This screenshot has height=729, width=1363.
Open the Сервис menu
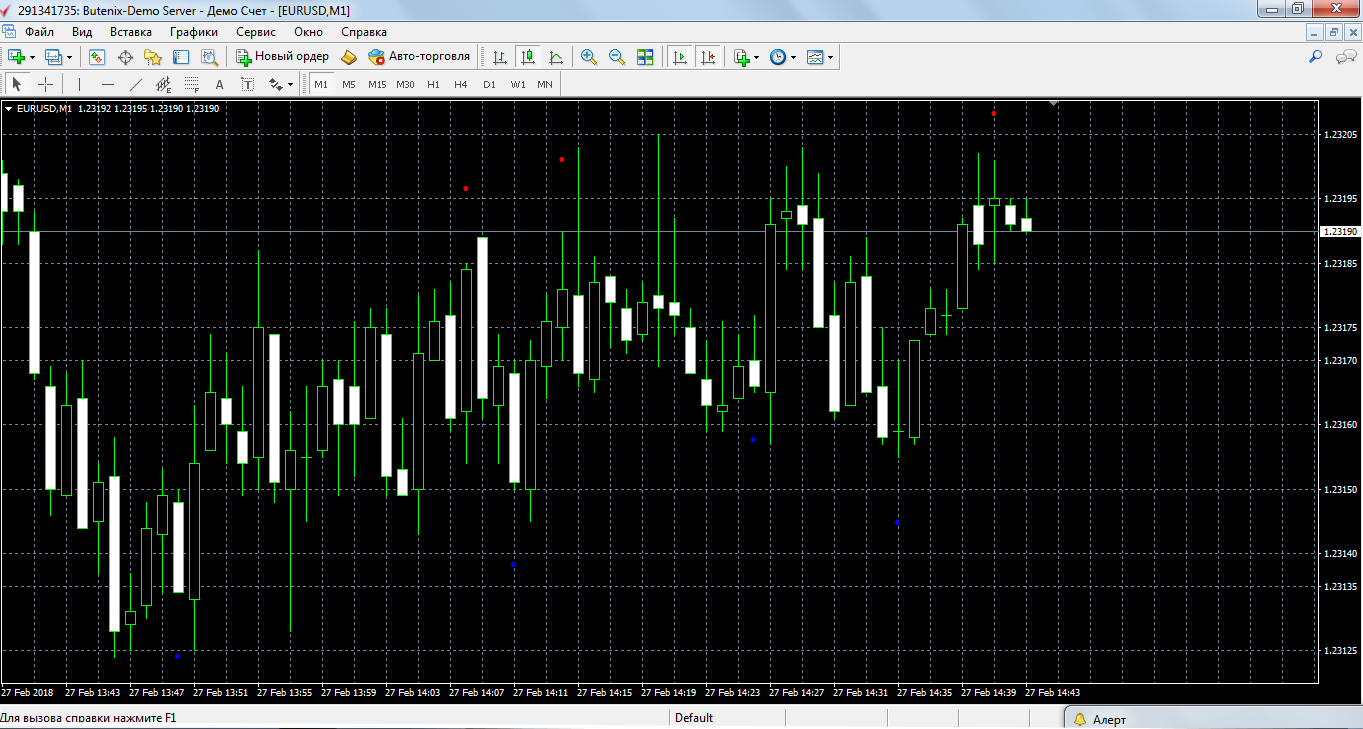(257, 31)
